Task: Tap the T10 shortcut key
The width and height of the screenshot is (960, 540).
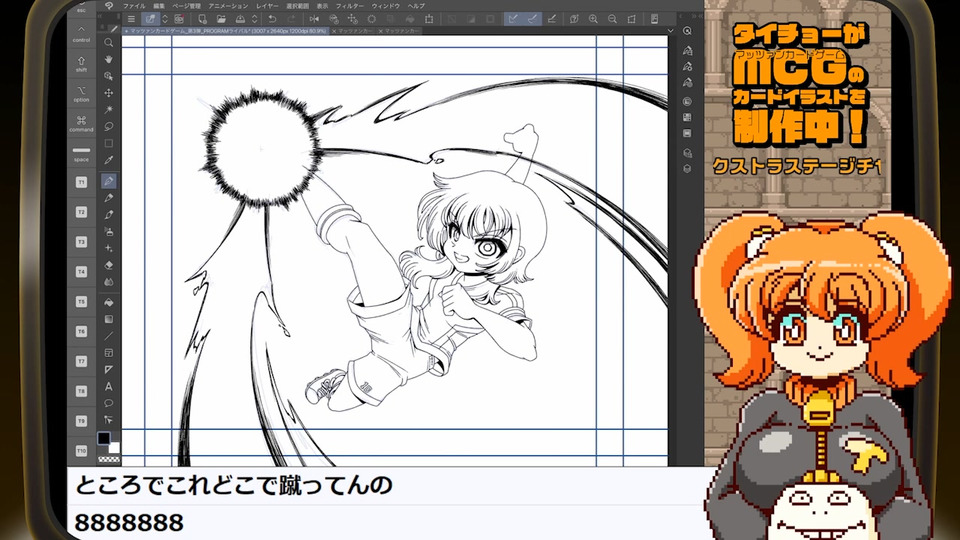Action: tap(81, 451)
